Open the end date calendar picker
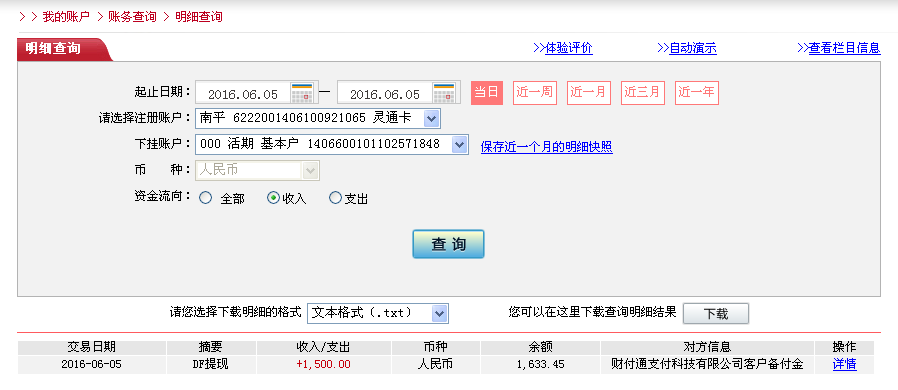Viewport: 898px width, 390px height. pos(444,93)
